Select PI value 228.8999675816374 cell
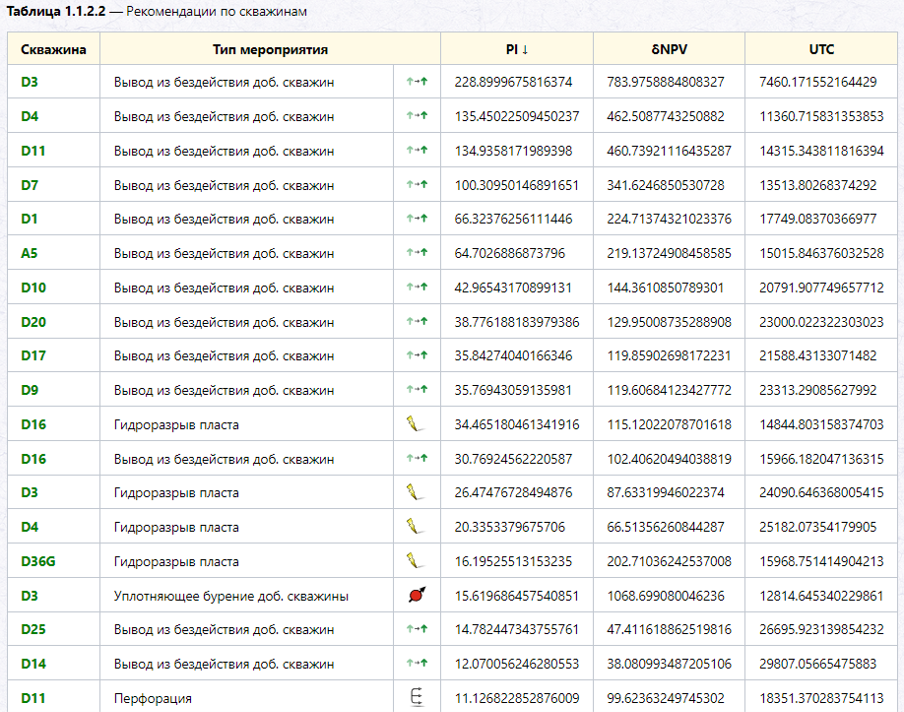This screenshot has width=904, height=712. (x=517, y=82)
